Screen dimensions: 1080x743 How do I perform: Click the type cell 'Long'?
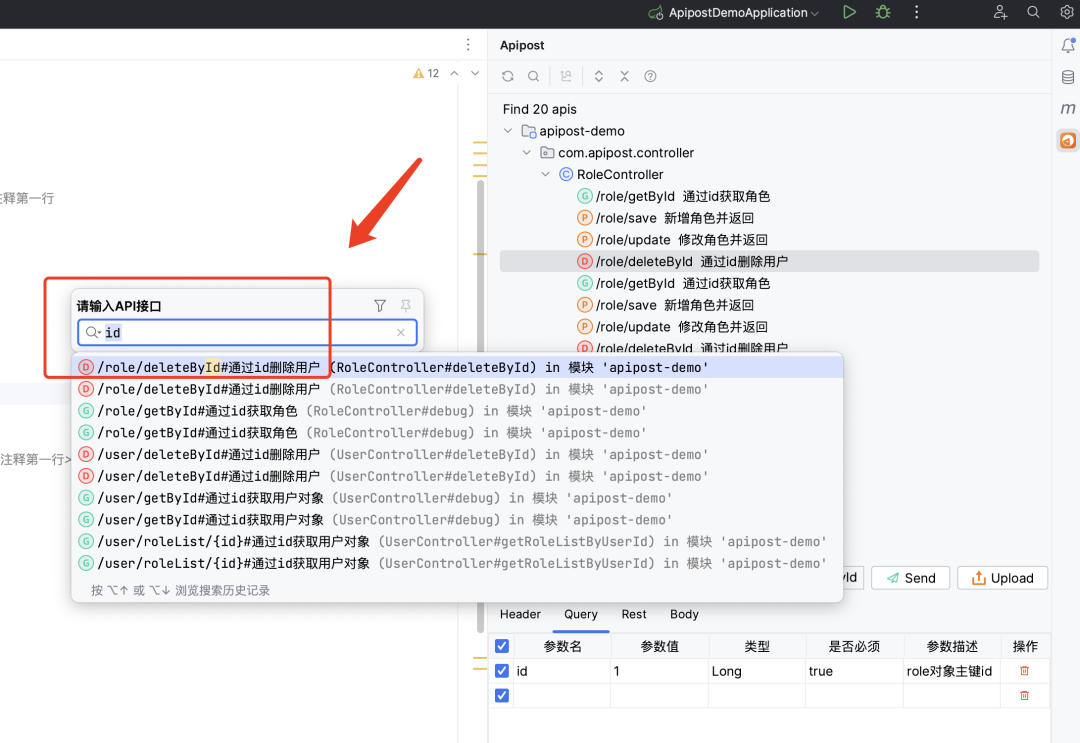757,671
